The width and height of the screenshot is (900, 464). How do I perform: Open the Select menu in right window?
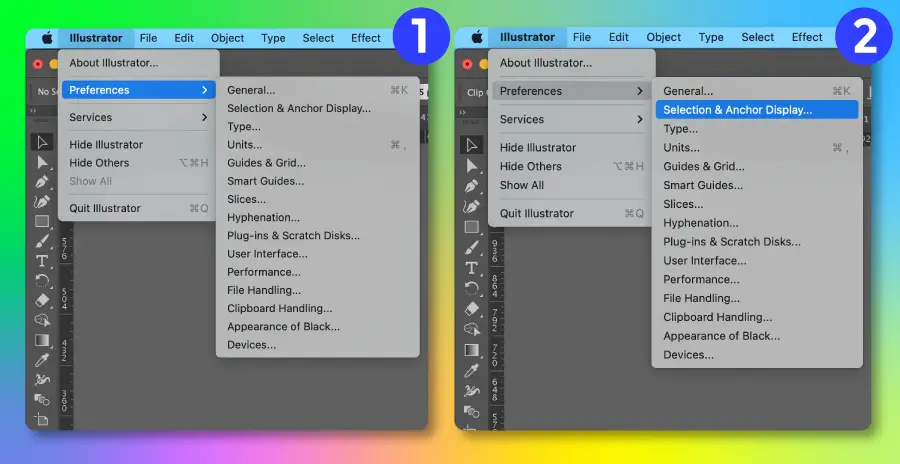tap(758, 37)
